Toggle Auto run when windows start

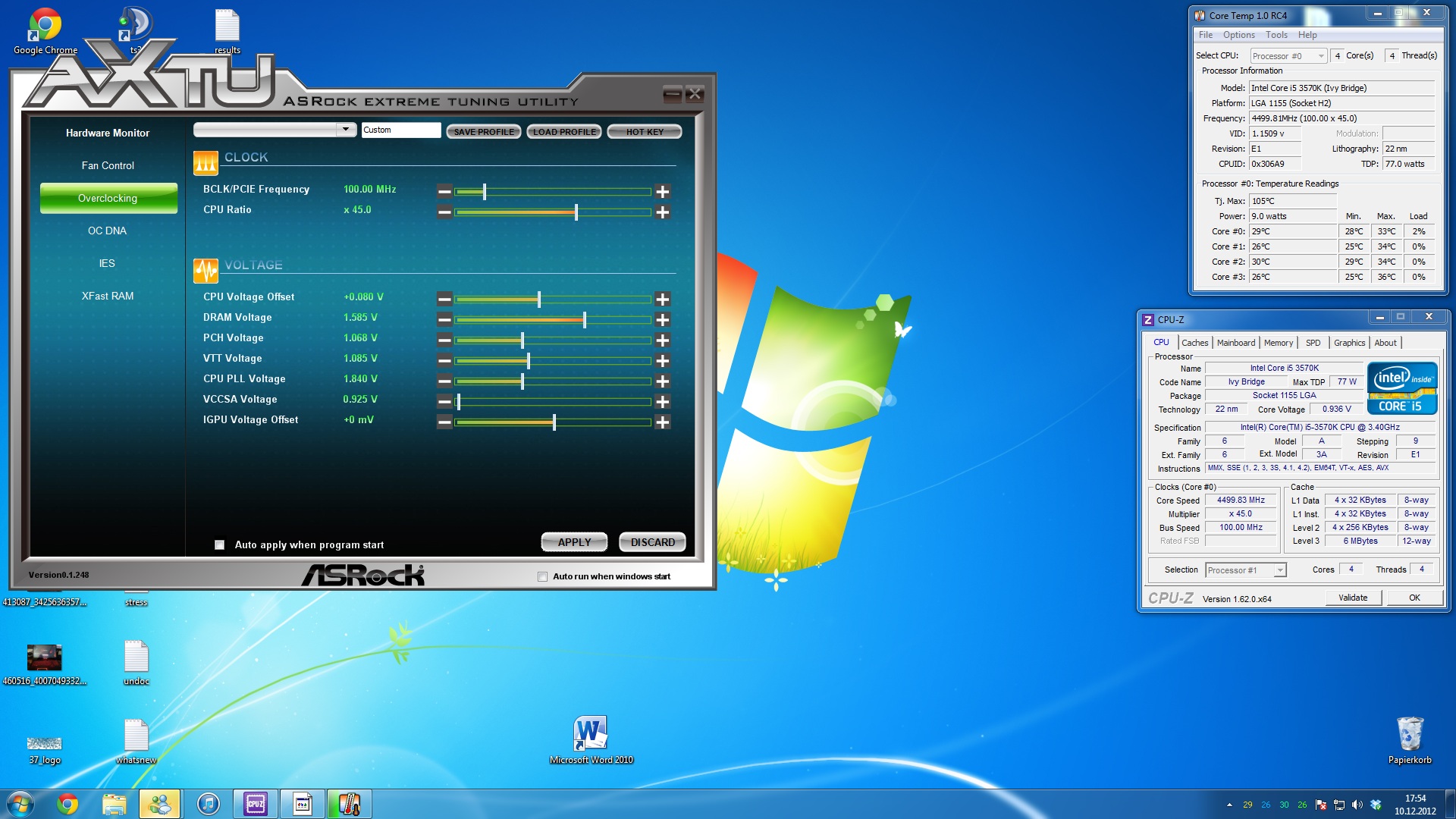click(x=542, y=576)
